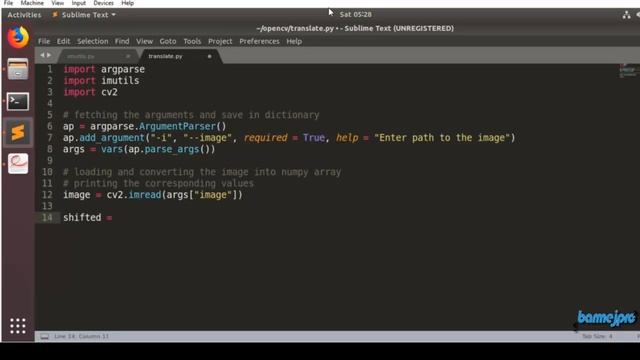
Task: Open the Edit menu in Sublime
Action: [63, 41]
